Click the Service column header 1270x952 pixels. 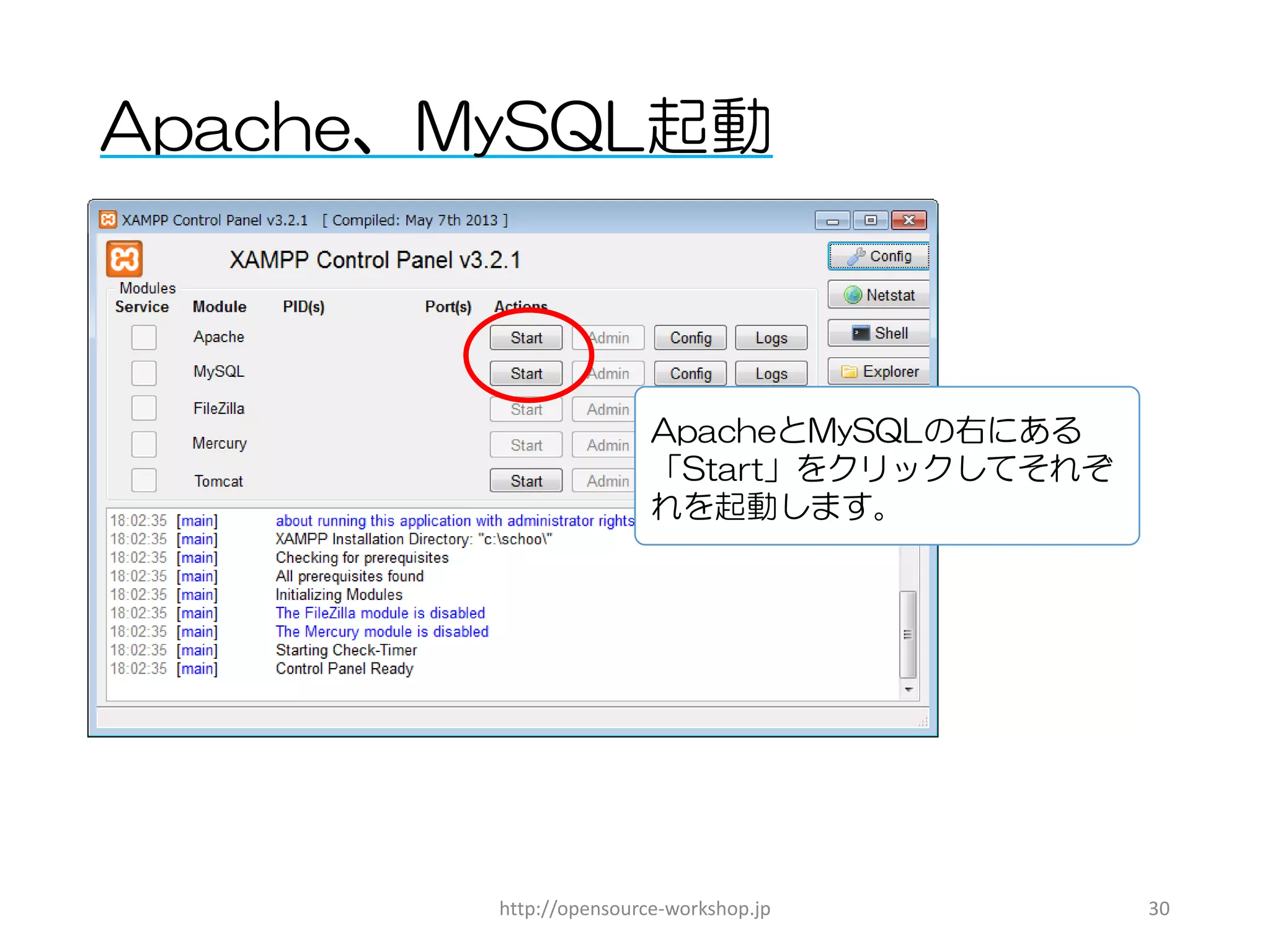142,307
